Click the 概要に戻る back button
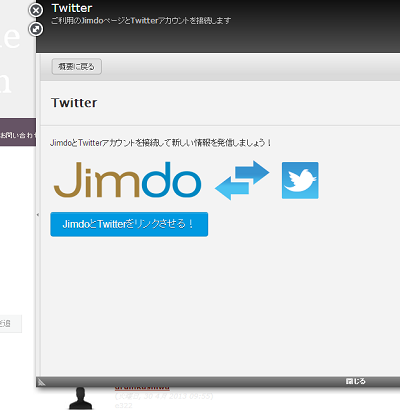The height and width of the screenshot is (410, 400). click(x=77, y=67)
